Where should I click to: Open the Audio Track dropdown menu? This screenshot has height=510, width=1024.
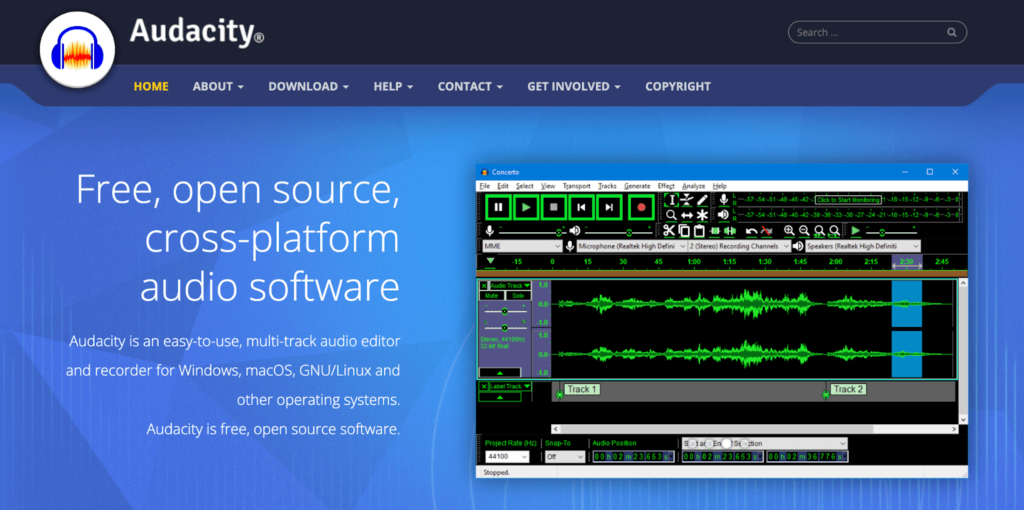511,285
